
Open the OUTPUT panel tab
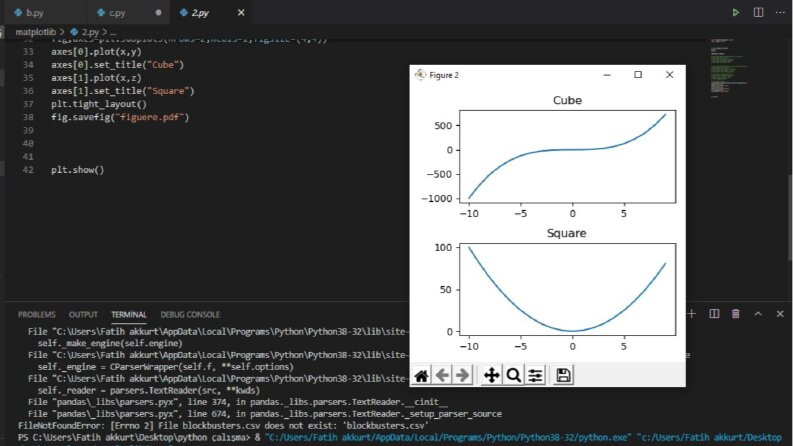coord(83,315)
